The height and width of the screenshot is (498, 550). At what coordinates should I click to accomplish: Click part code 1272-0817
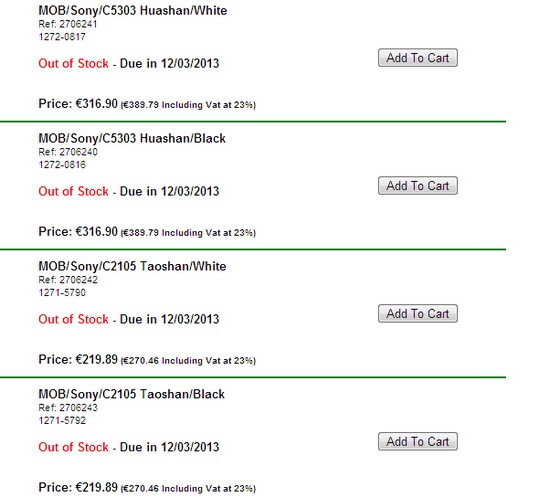(x=62, y=37)
